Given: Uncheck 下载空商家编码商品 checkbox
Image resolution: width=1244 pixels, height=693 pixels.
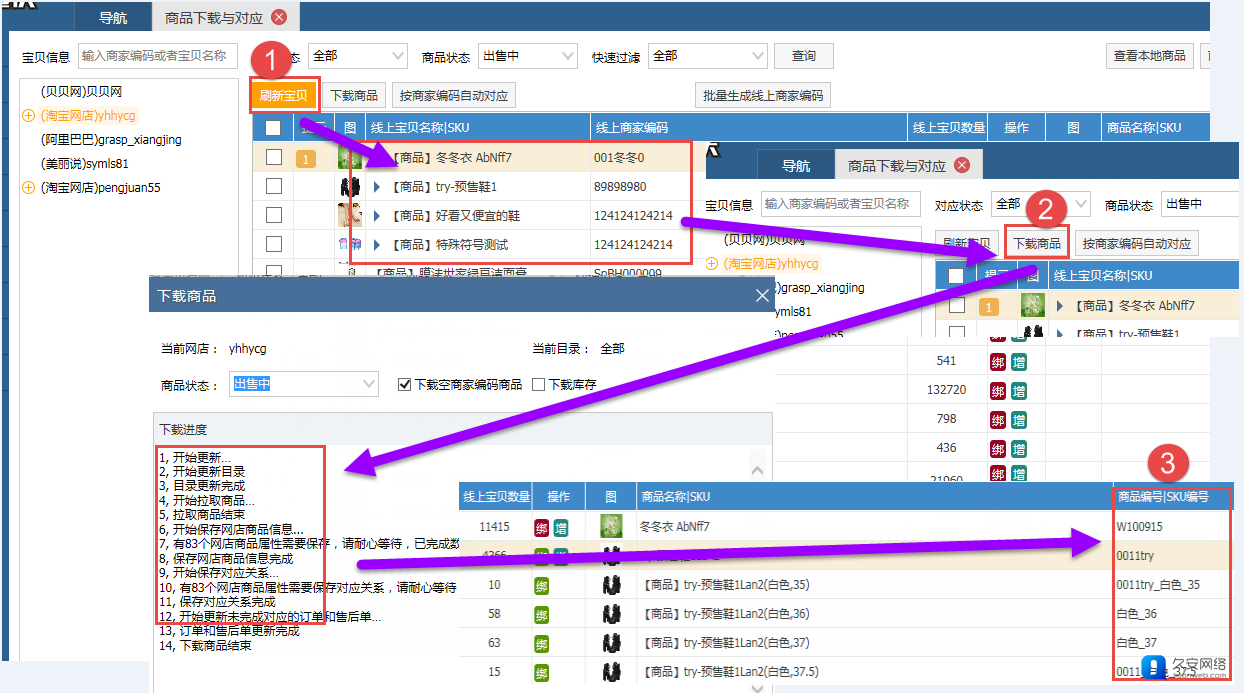Looking at the screenshot, I should point(404,384).
